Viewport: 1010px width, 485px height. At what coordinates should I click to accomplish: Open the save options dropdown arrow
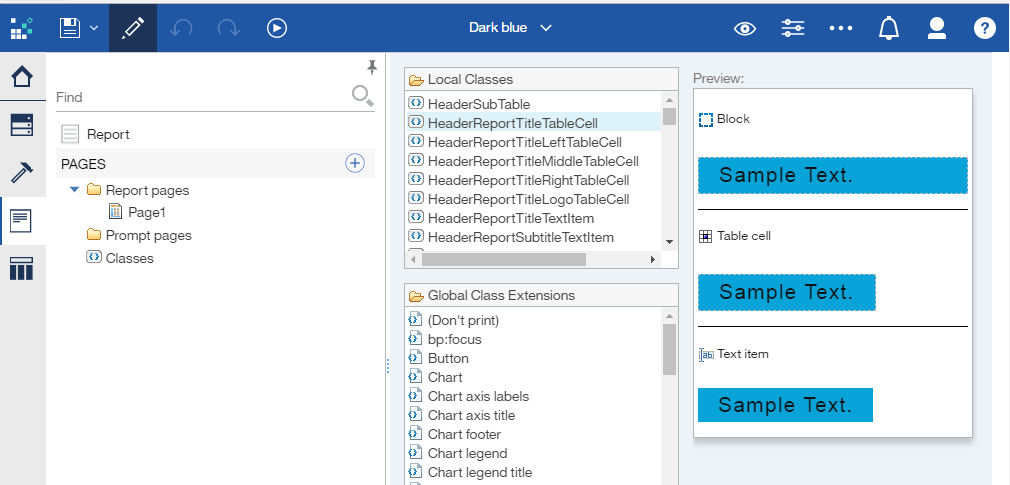pyautogui.click(x=94, y=28)
